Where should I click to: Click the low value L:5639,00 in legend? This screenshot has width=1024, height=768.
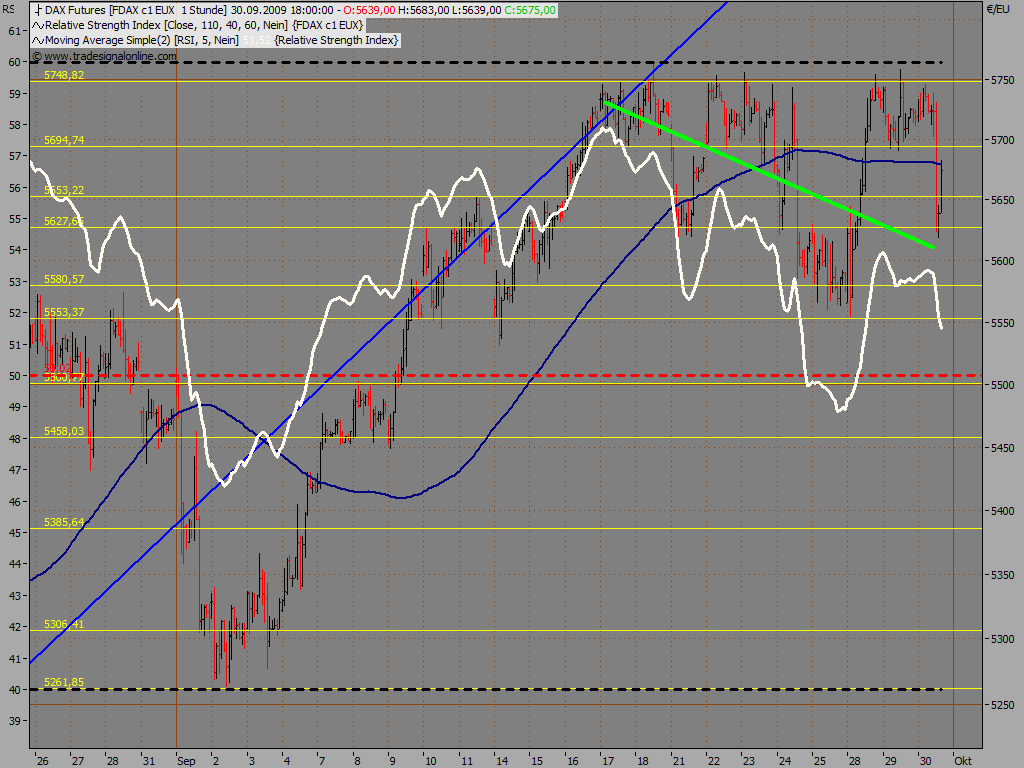477,10
